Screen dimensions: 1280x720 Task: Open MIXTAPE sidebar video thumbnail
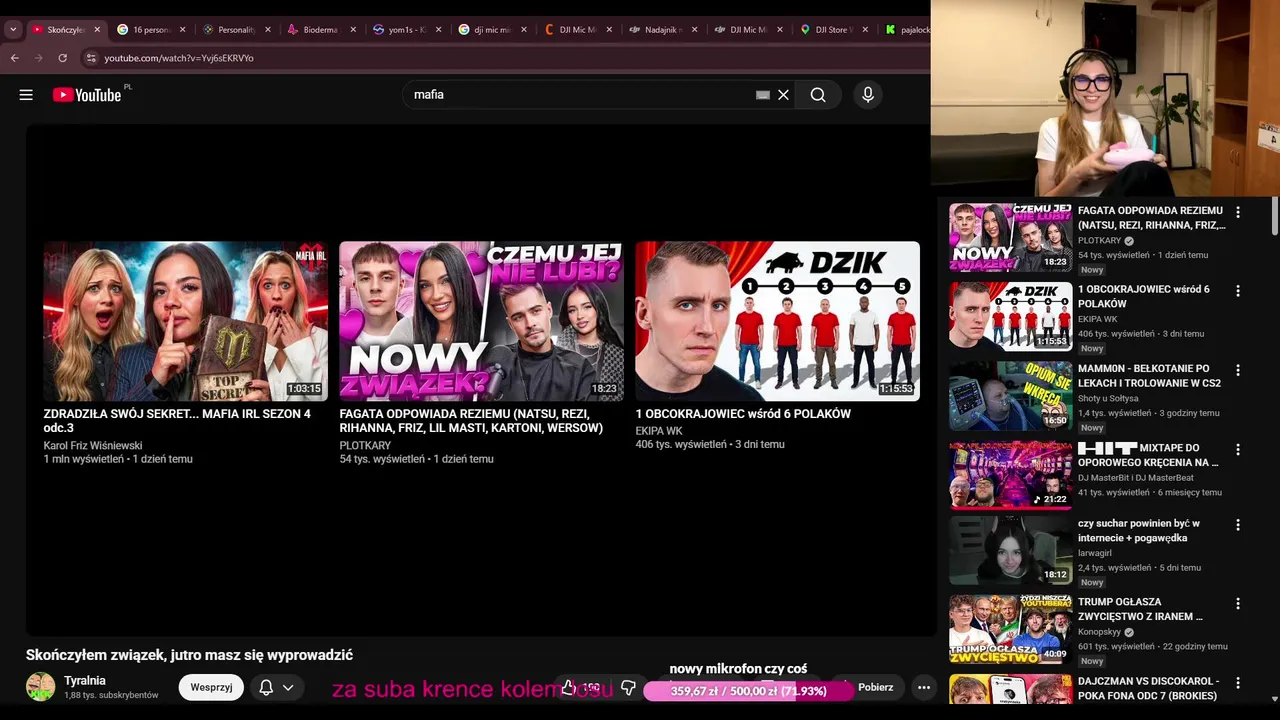pyautogui.click(x=1010, y=475)
